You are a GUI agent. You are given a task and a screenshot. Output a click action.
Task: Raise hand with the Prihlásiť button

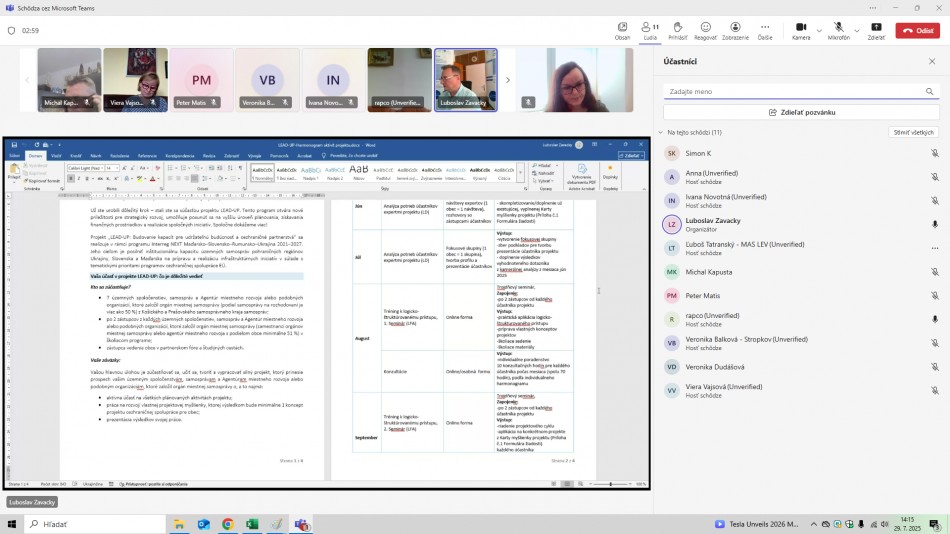pos(677,30)
